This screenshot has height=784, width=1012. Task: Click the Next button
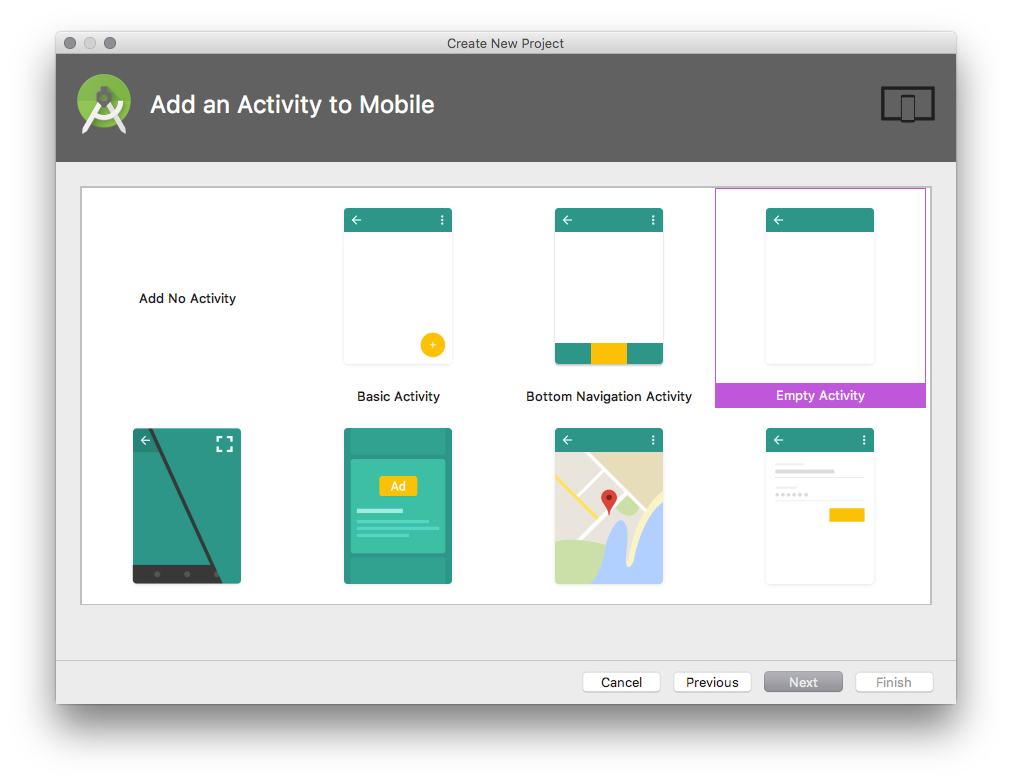coord(803,682)
